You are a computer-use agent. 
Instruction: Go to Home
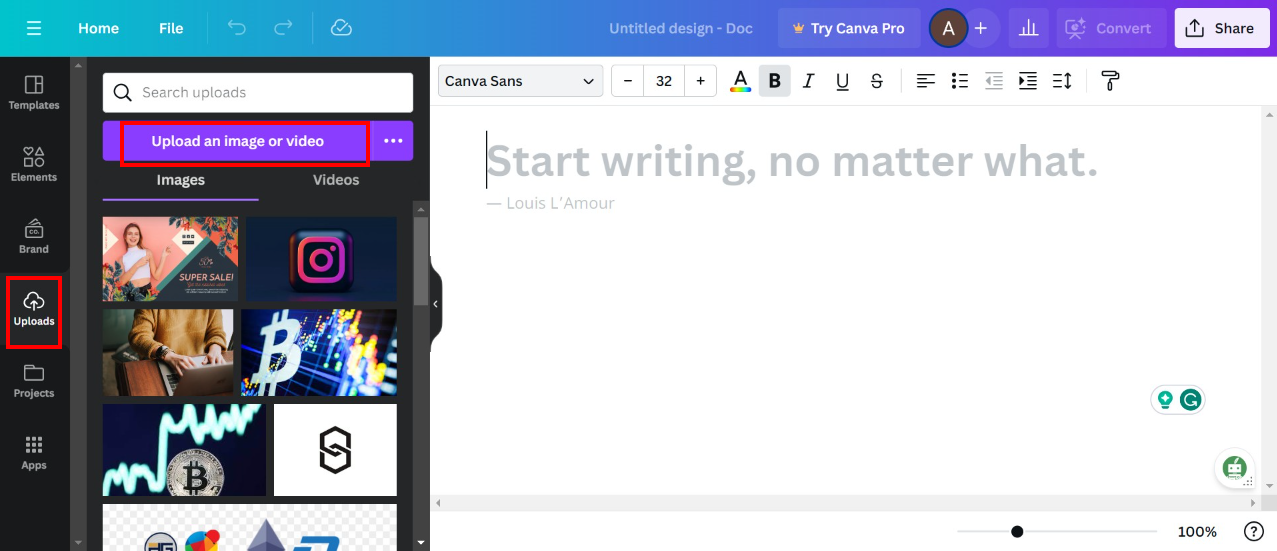[99, 28]
